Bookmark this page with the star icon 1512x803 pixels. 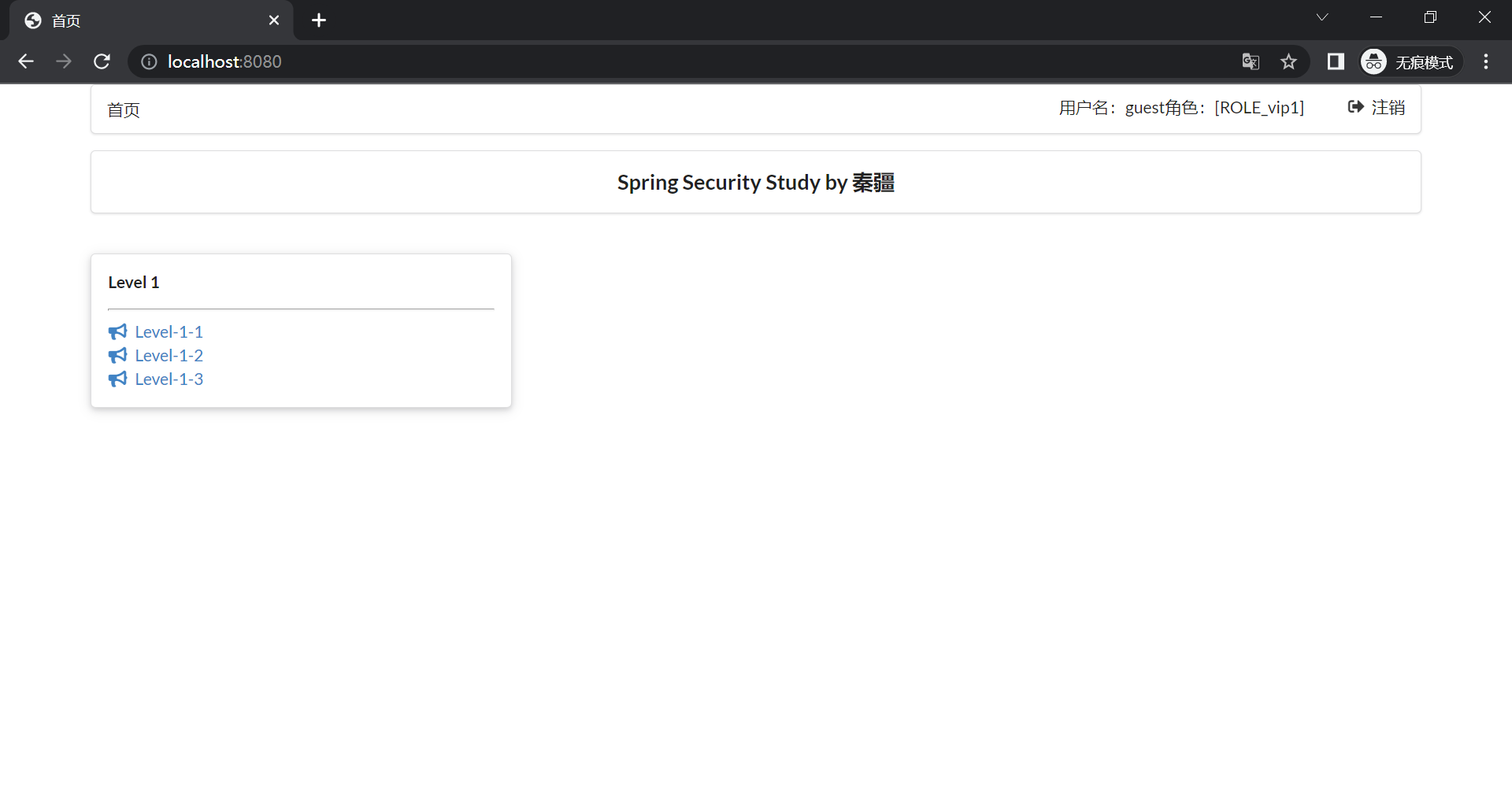pyautogui.click(x=1288, y=61)
